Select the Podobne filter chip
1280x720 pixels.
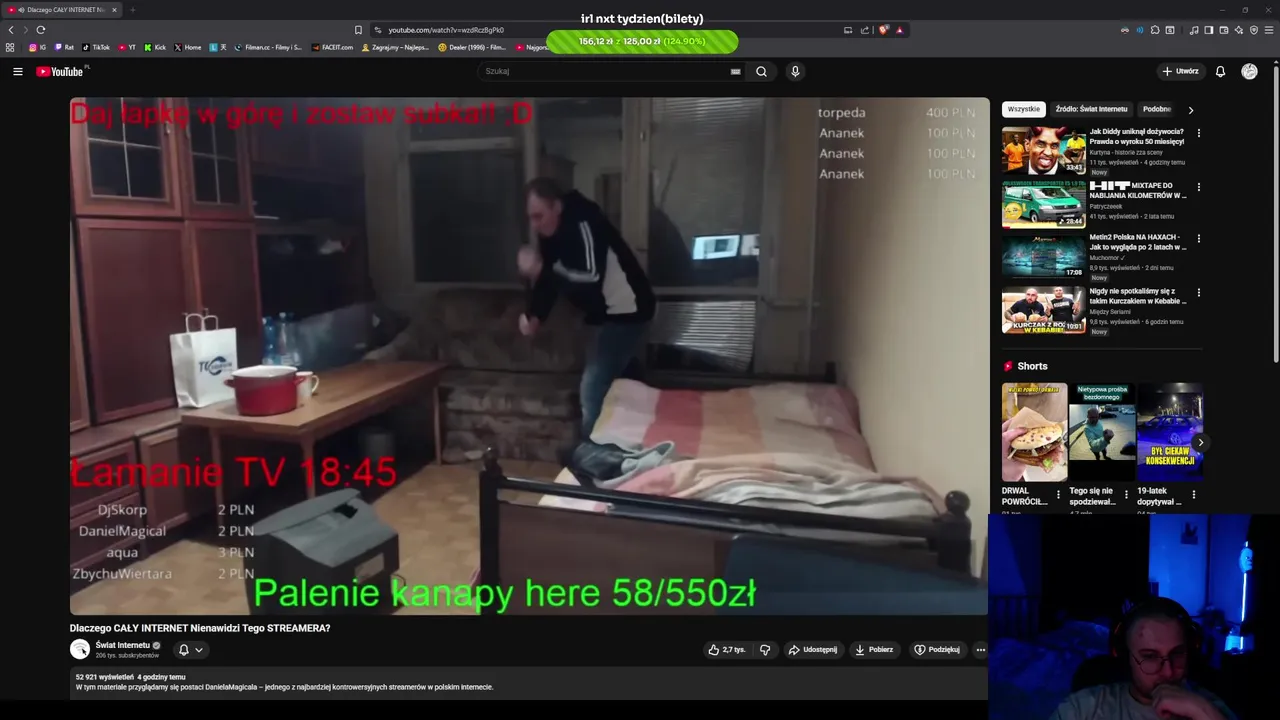click(x=1157, y=109)
